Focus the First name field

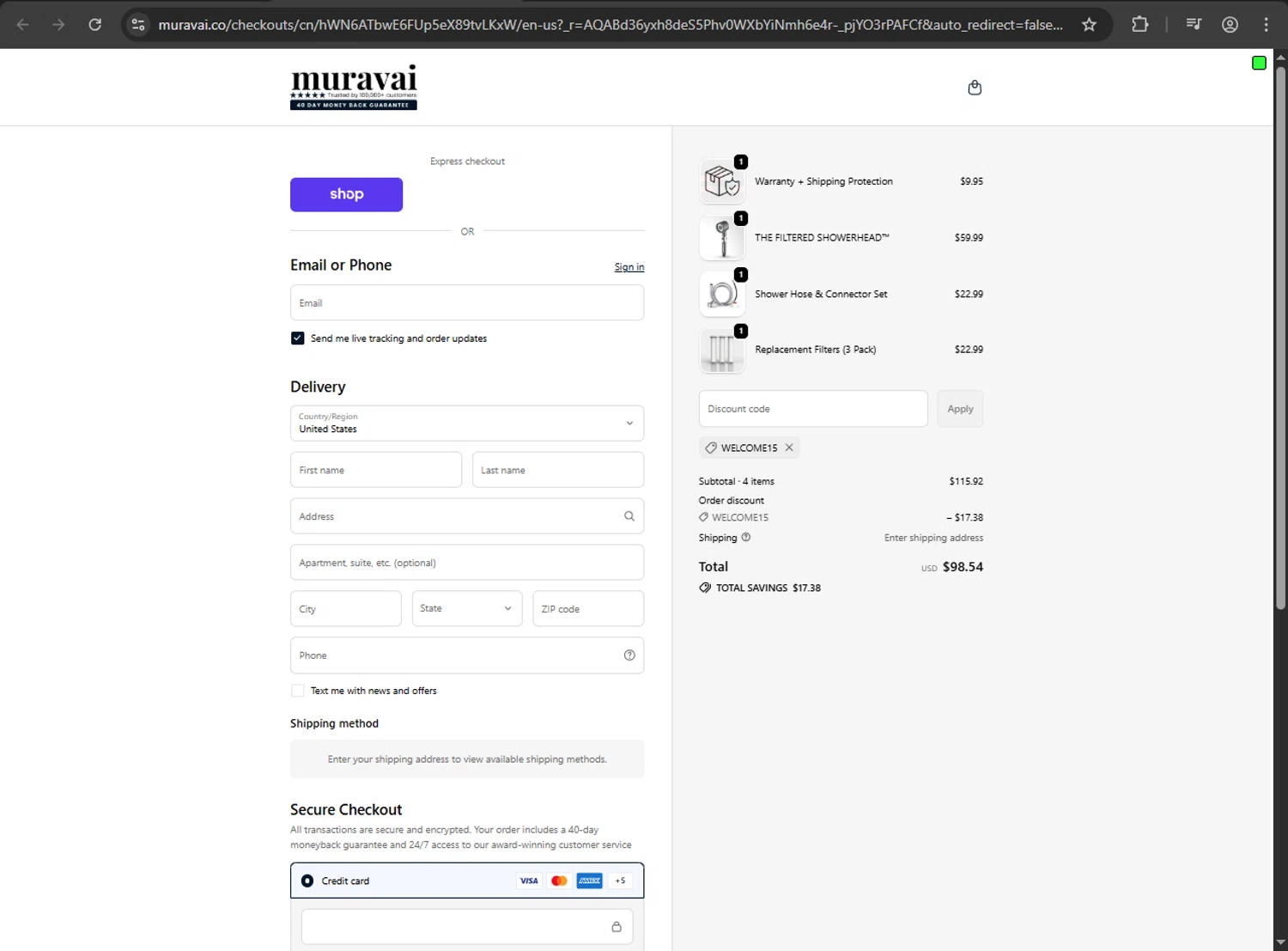pos(376,470)
